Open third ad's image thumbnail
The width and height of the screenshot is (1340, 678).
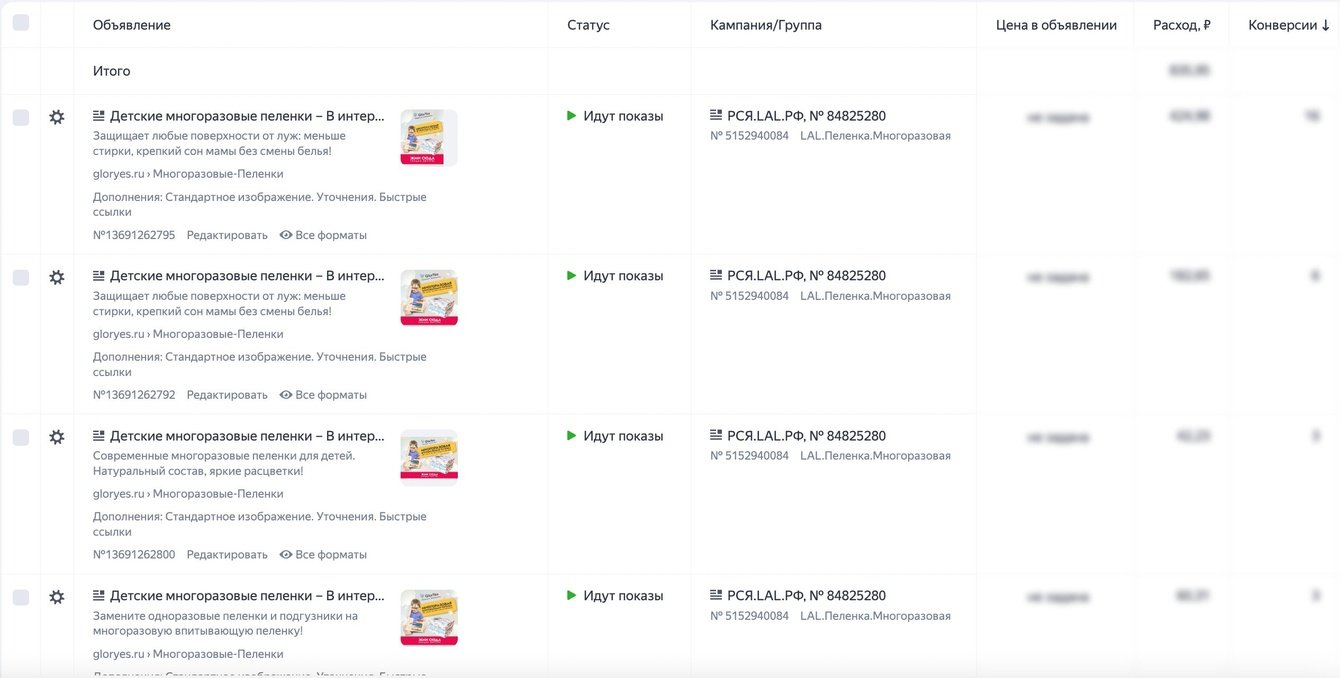pos(429,458)
